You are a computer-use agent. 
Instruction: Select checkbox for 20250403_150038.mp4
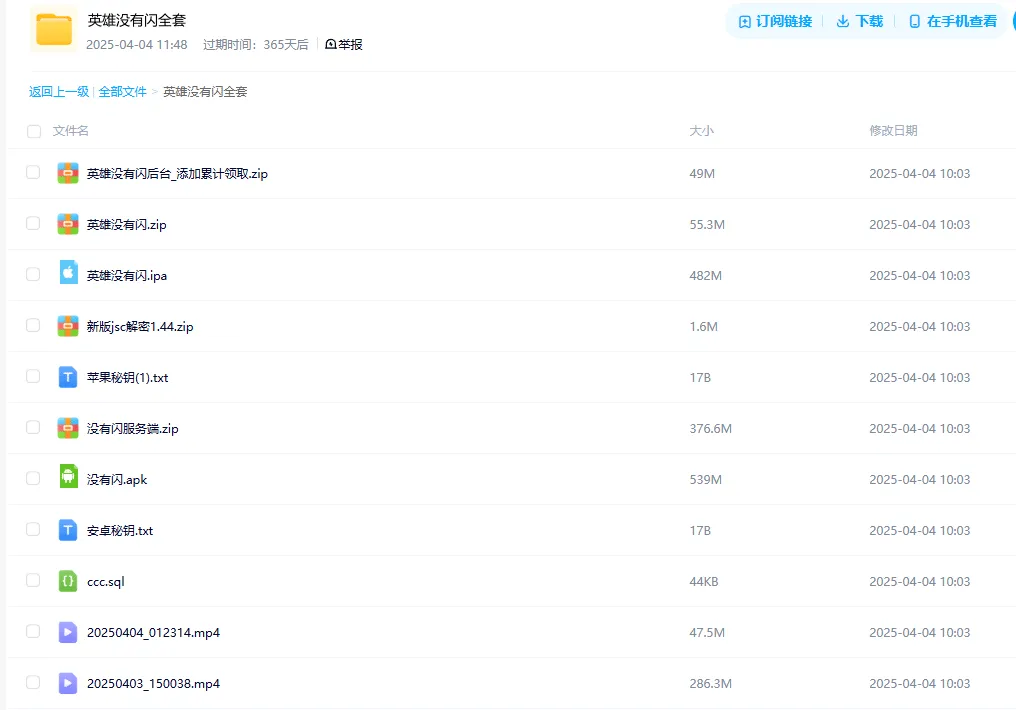click(33, 682)
